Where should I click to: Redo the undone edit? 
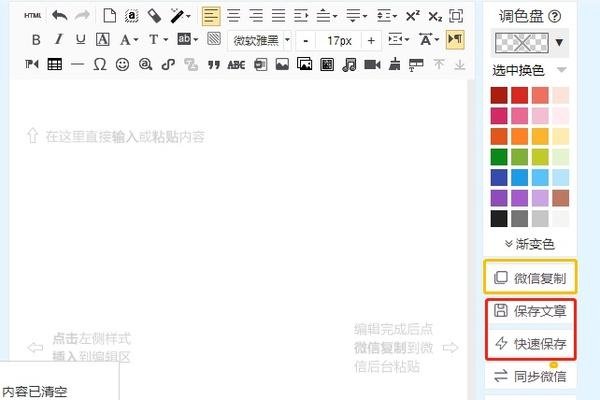point(82,16)
